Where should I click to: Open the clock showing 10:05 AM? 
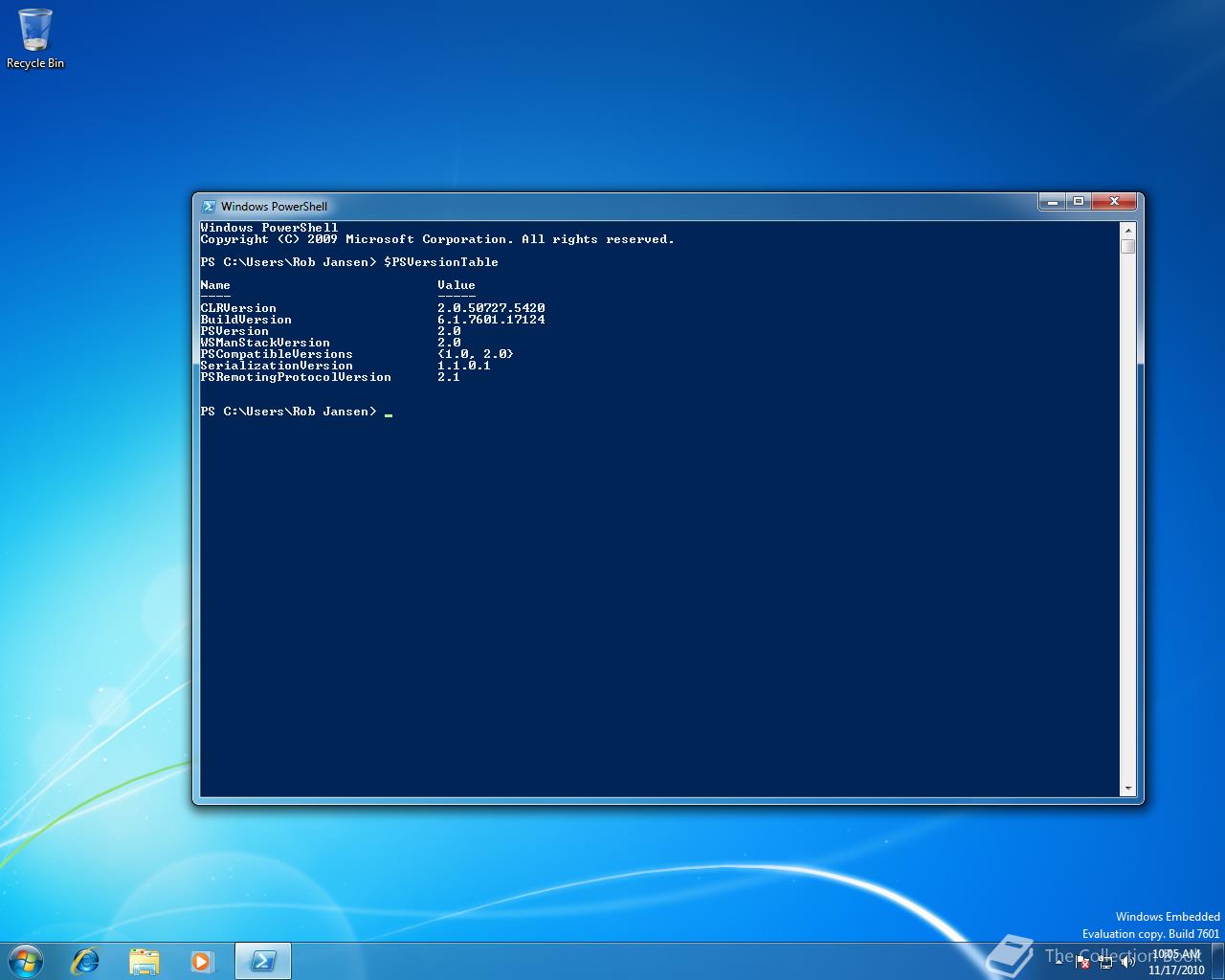pos(1176,962)
